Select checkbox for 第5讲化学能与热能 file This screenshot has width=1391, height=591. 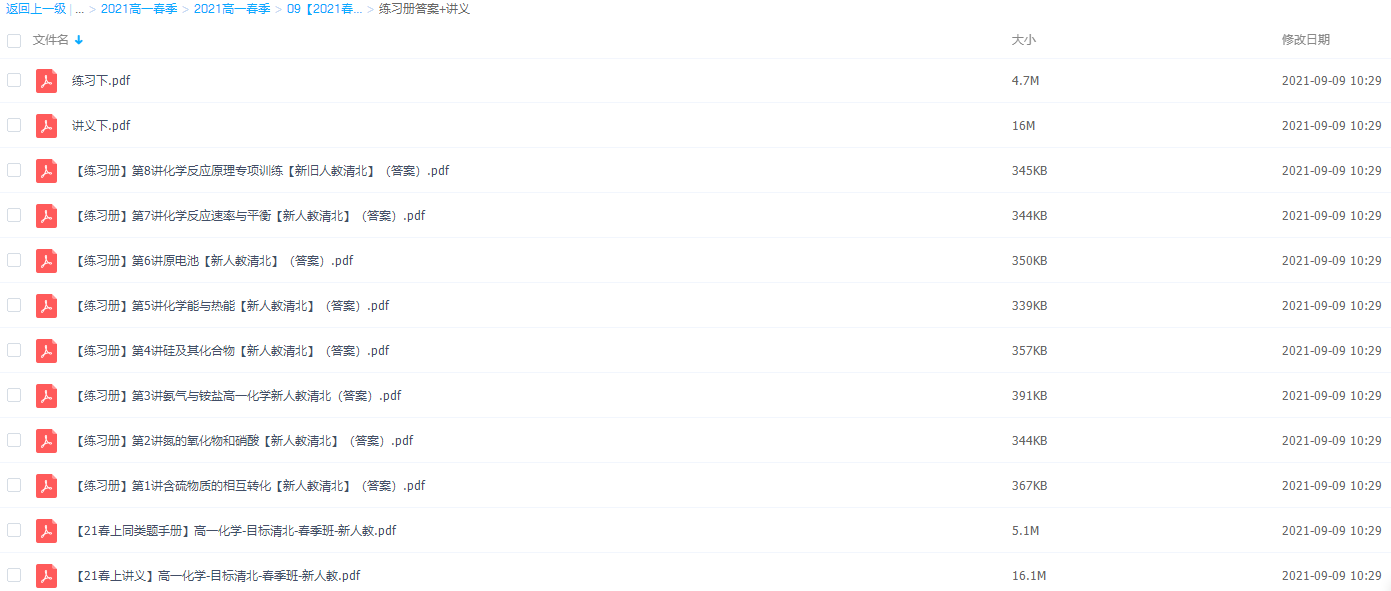click(14, 305)
